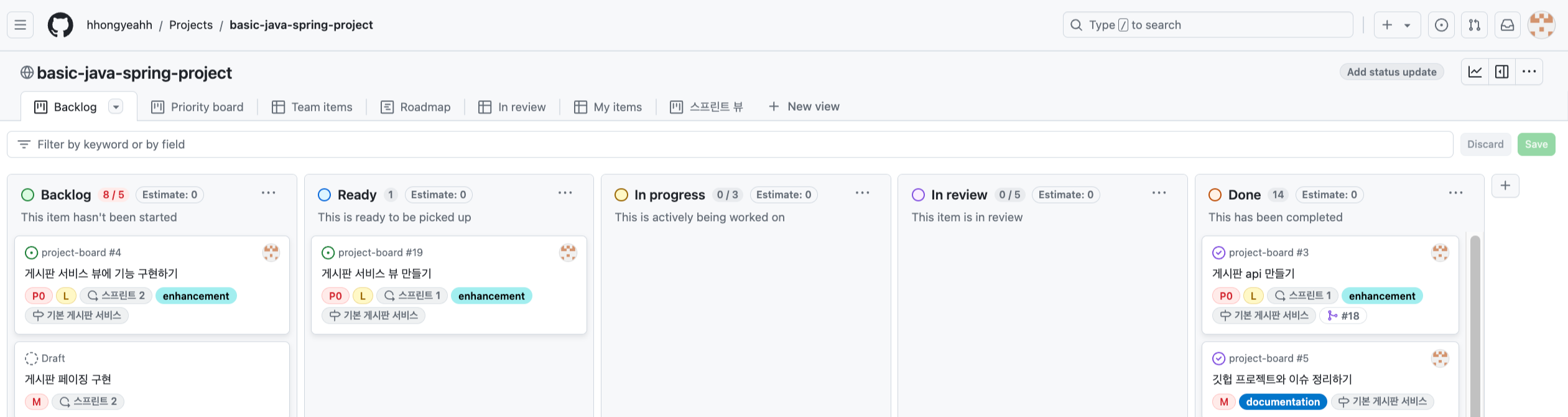This screenshot has width=1568, height=417.
Task: Click assignee avatar on project-board #19 card
Action: tap(568, 252)
